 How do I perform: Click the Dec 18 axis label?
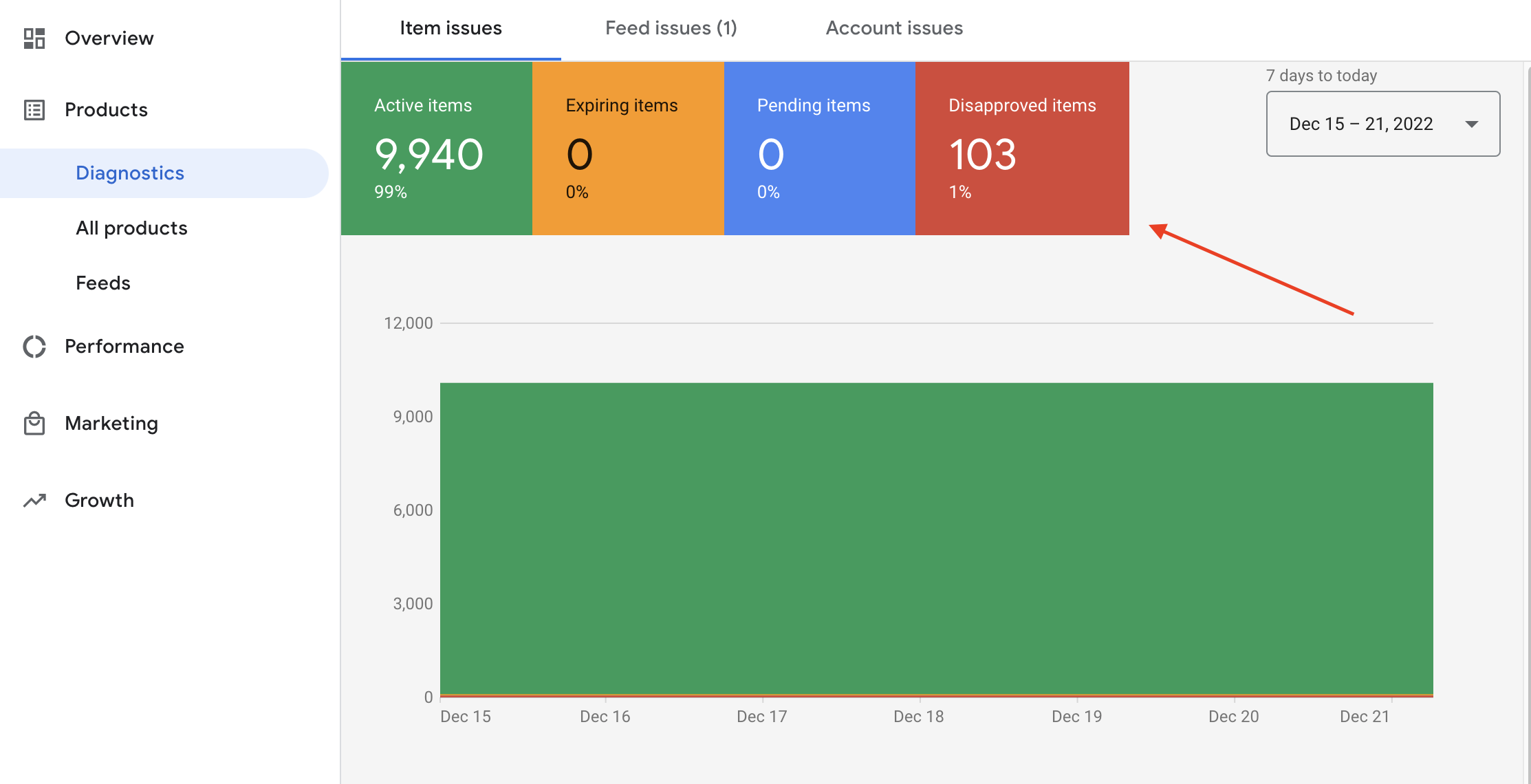tap(919, 717)
